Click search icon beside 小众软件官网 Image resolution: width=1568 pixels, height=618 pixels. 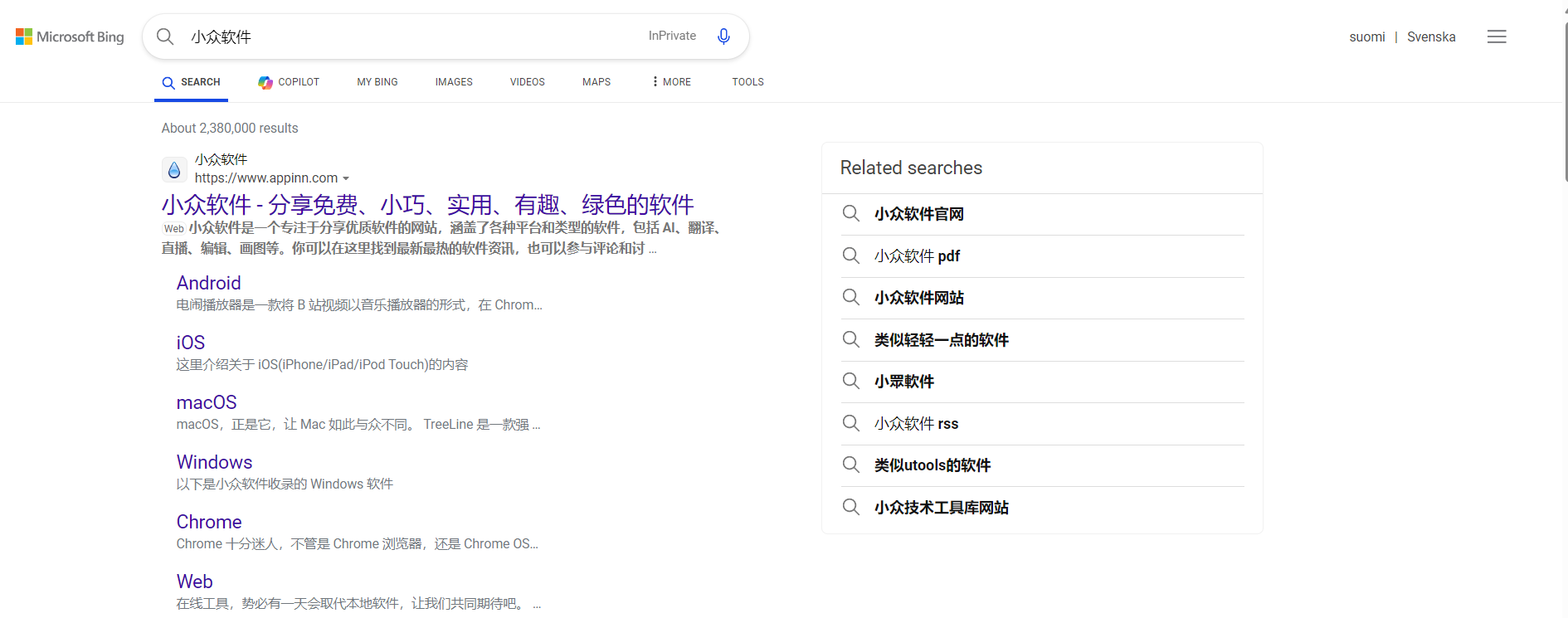(850, 214)
